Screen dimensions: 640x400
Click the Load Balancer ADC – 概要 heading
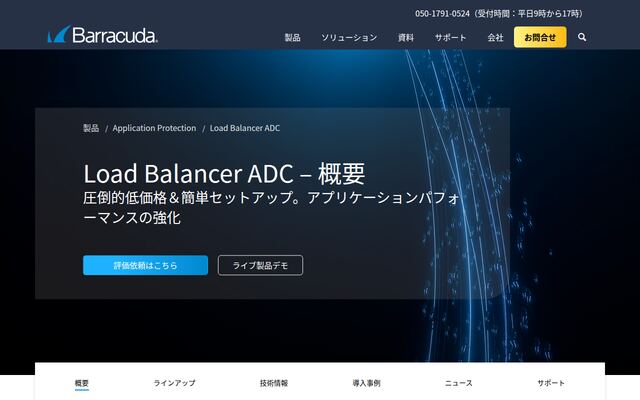[x=224, y=173]
